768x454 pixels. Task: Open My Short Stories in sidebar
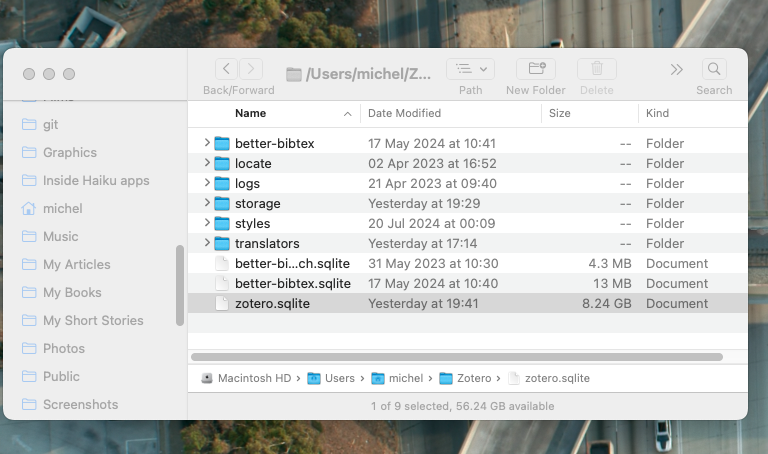(93, 320)
